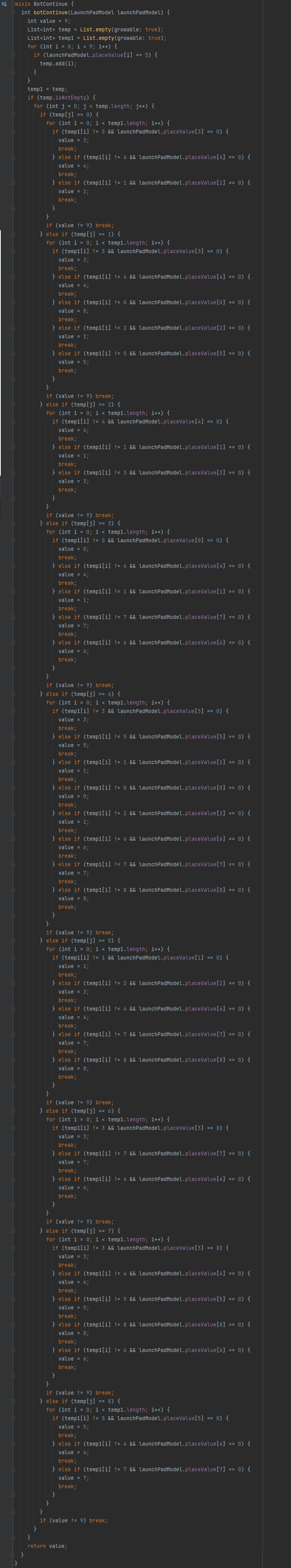Place cursor on 'int value = 9;' line

coord(49,21)
